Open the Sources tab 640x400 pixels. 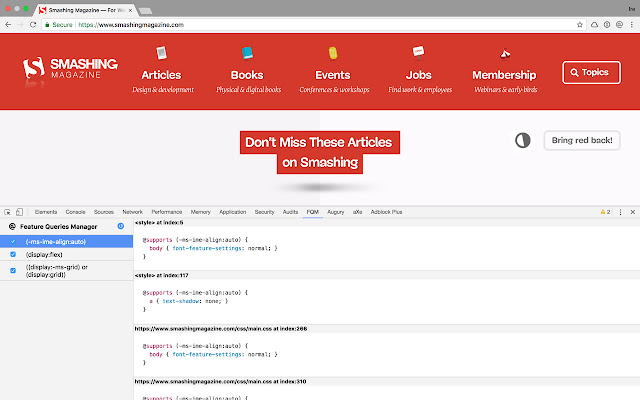(x=104, y=212)
